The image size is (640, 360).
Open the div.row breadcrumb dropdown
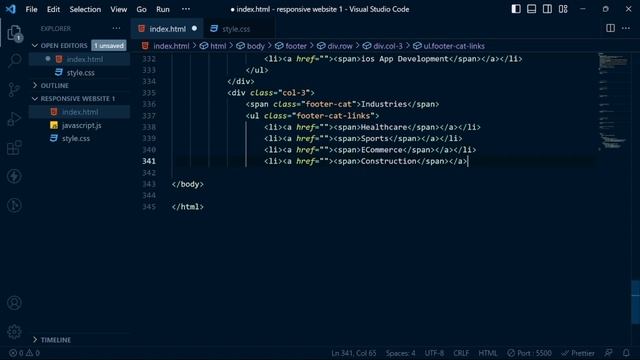tap(335, 46)
